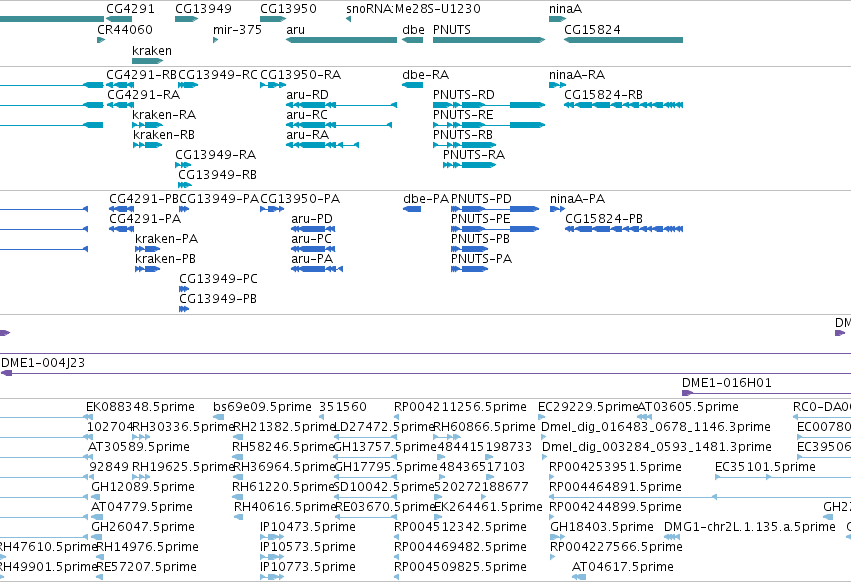The height and width of the screenshot is (582, 851).
Task: Select the IP10473.5prime EST
Action: point(272,537)
